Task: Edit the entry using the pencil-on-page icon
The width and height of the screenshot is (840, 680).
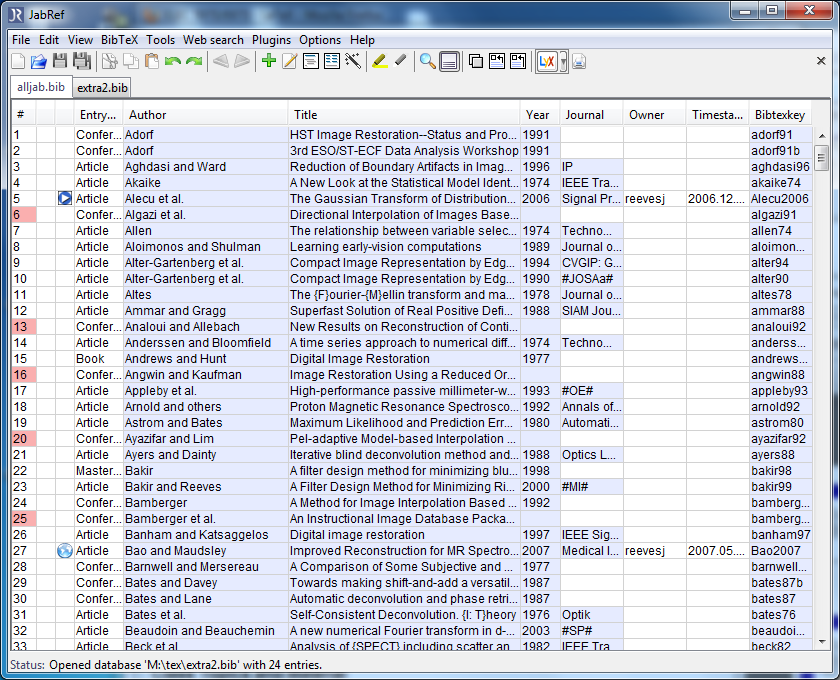Action: [x=290, y=61]
